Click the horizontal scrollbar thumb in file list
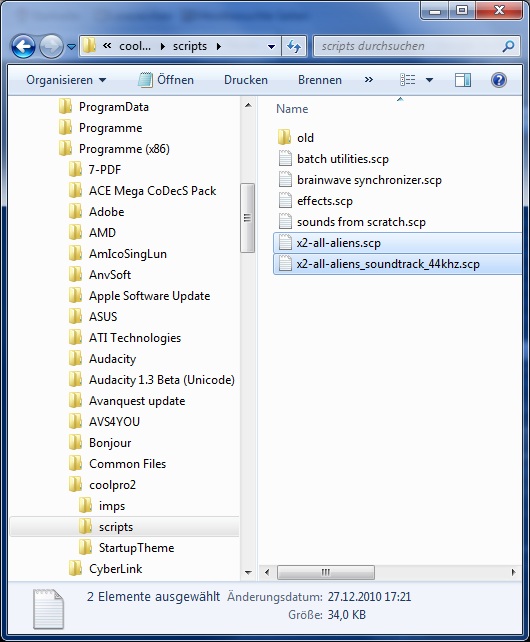 click(x=326, y=572)
